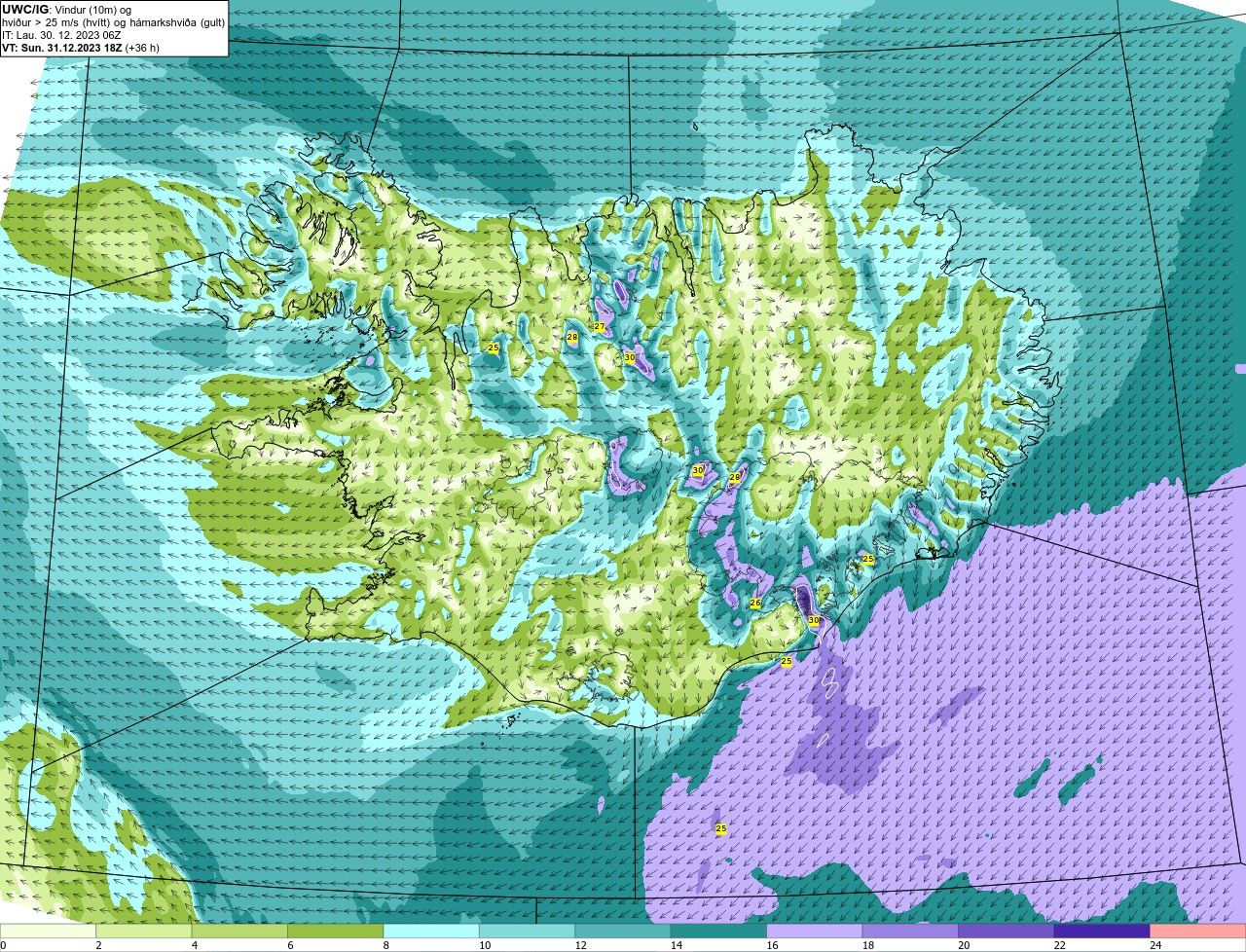Click the 22–24 m/s dark indigo swatch
The width and height of the screenshot is (1246, 952).
click(1102, 931)
